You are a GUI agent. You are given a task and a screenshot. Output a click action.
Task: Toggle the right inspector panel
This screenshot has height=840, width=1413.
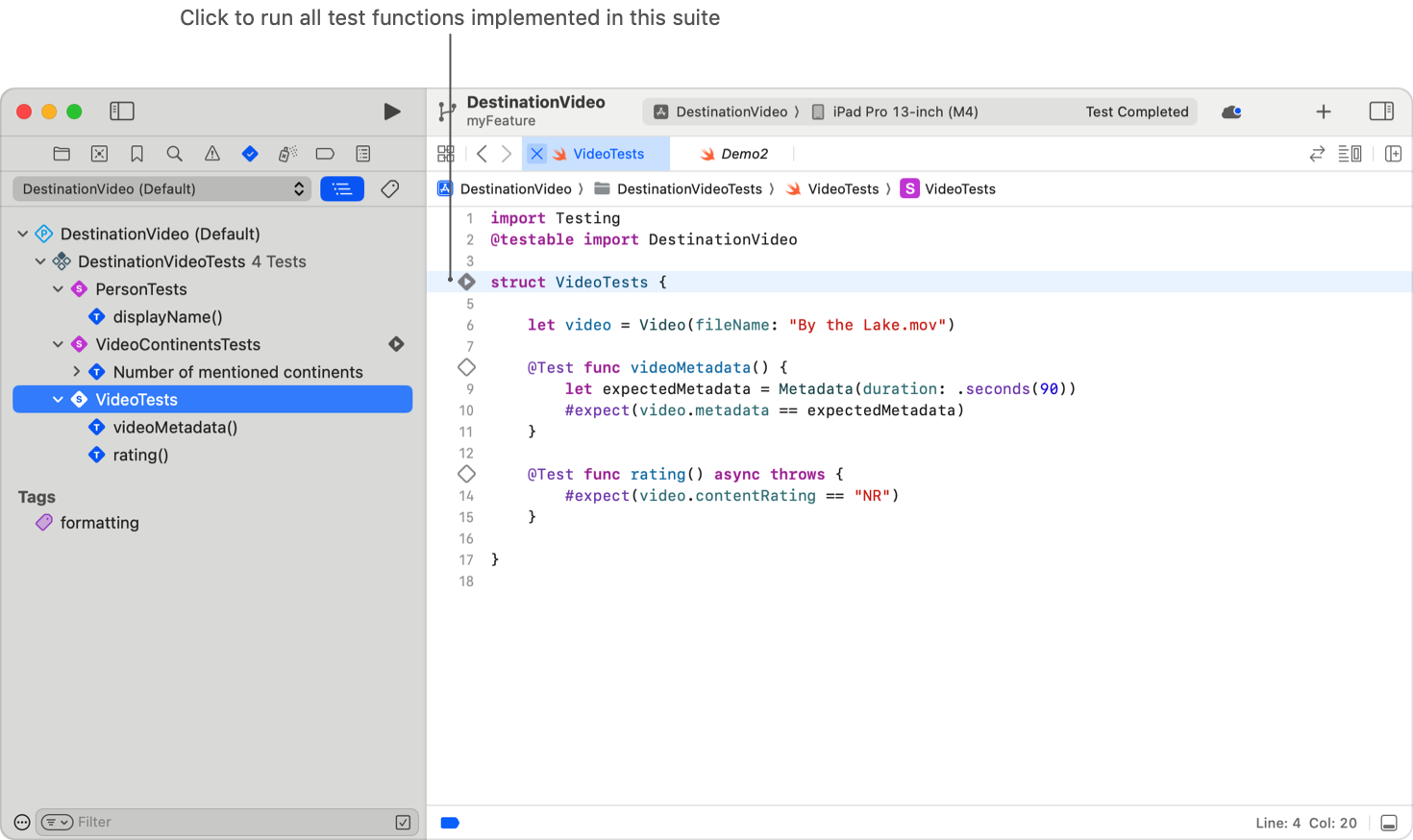[1381, 111]
